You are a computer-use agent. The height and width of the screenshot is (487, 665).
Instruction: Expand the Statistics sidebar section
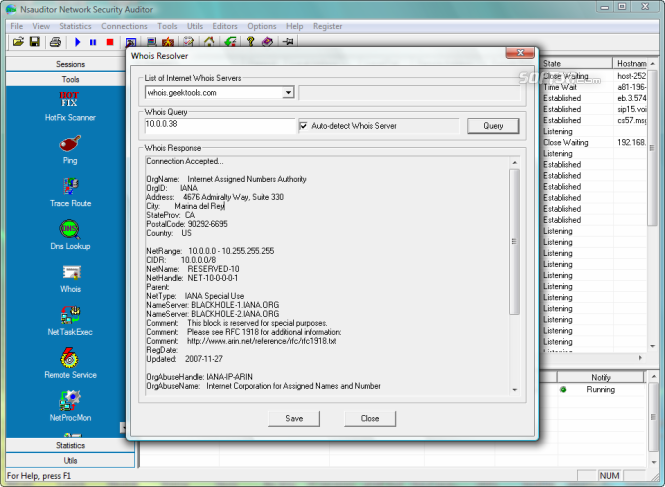coord(70,445)
